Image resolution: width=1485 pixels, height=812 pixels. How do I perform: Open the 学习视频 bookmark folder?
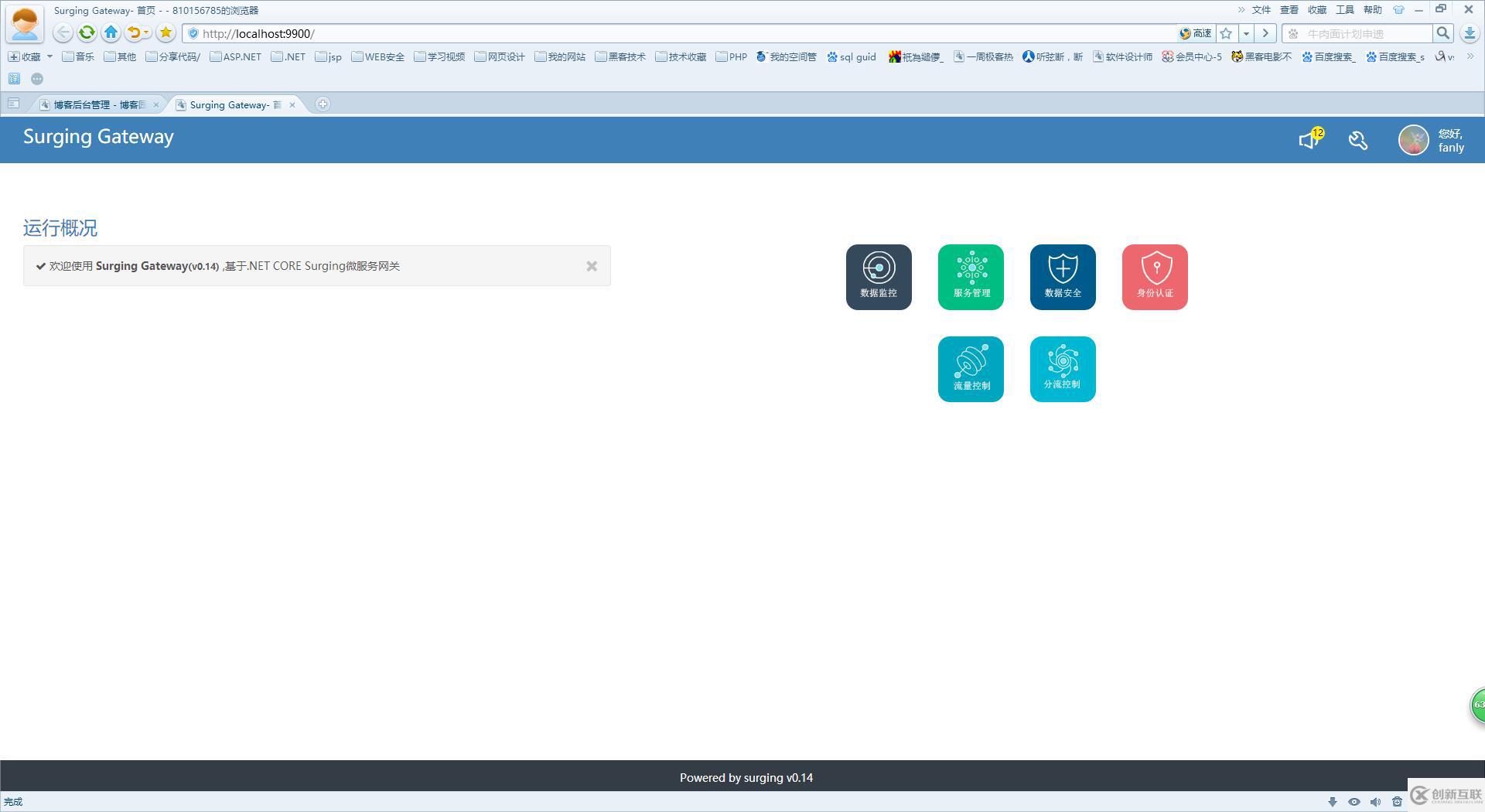point(439,56)
